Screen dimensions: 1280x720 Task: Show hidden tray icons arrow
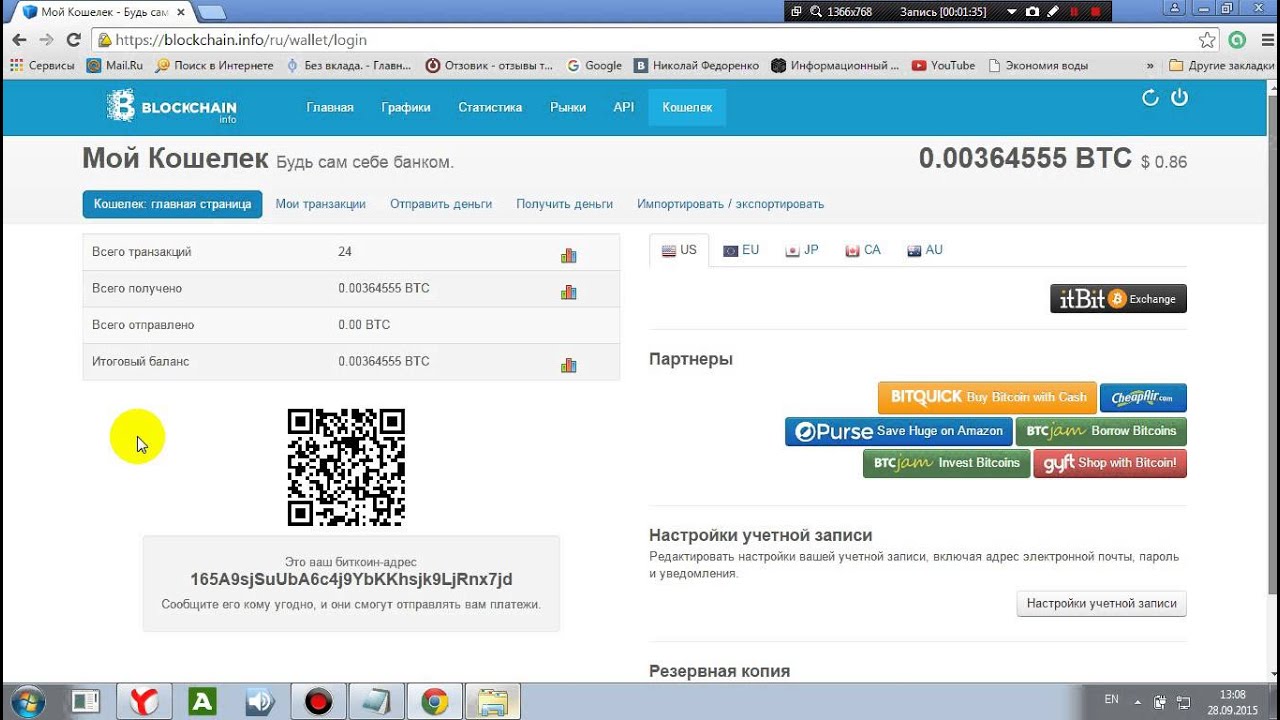pos(1139,701)
